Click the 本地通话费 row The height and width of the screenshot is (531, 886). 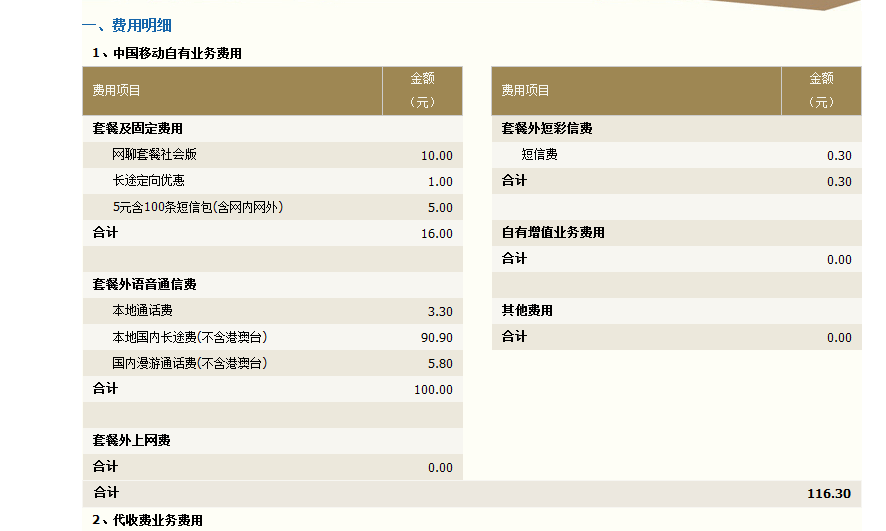point(272,311)
